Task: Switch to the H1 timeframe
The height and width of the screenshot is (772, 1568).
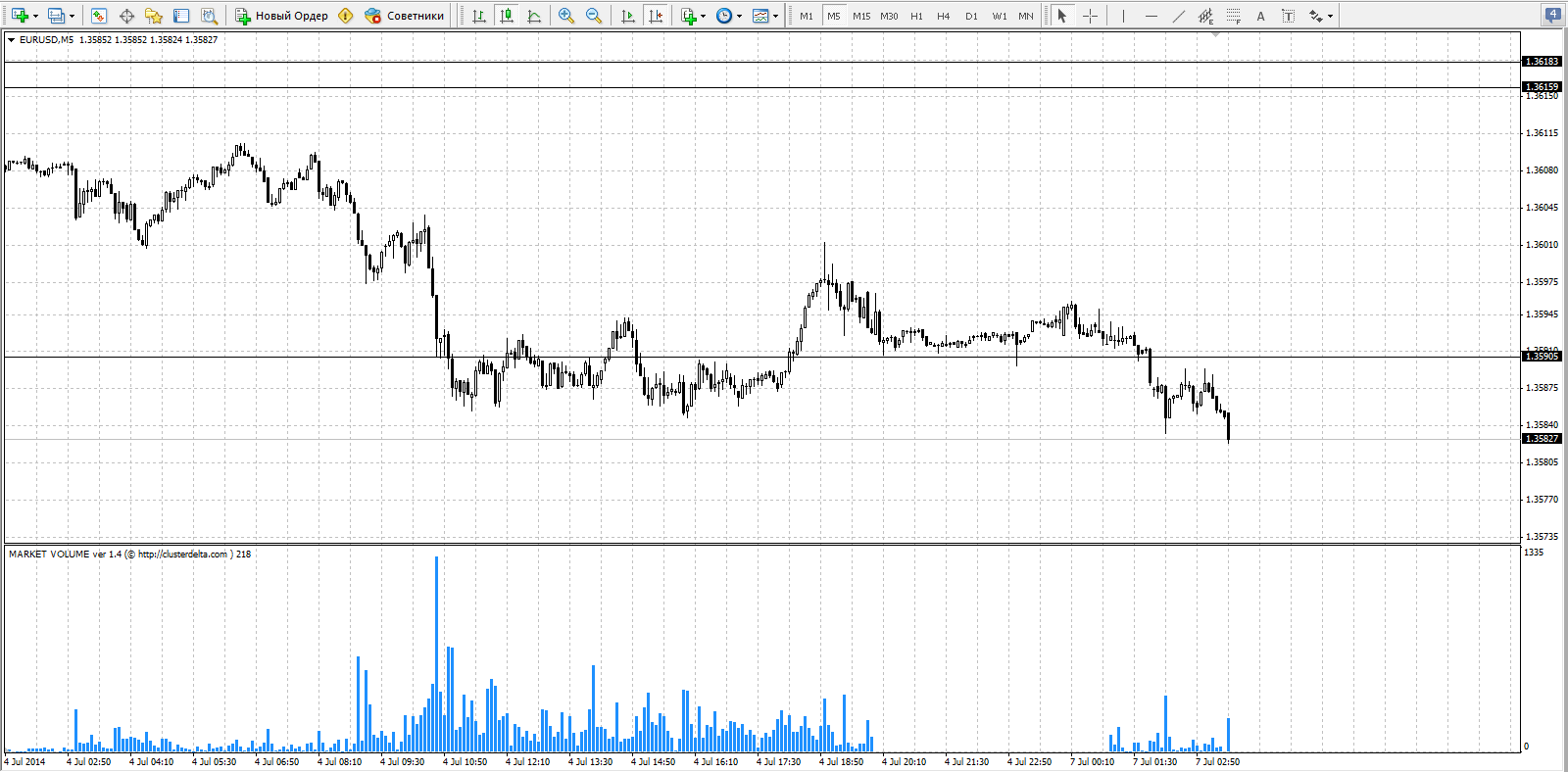Action: coord(916,16)
